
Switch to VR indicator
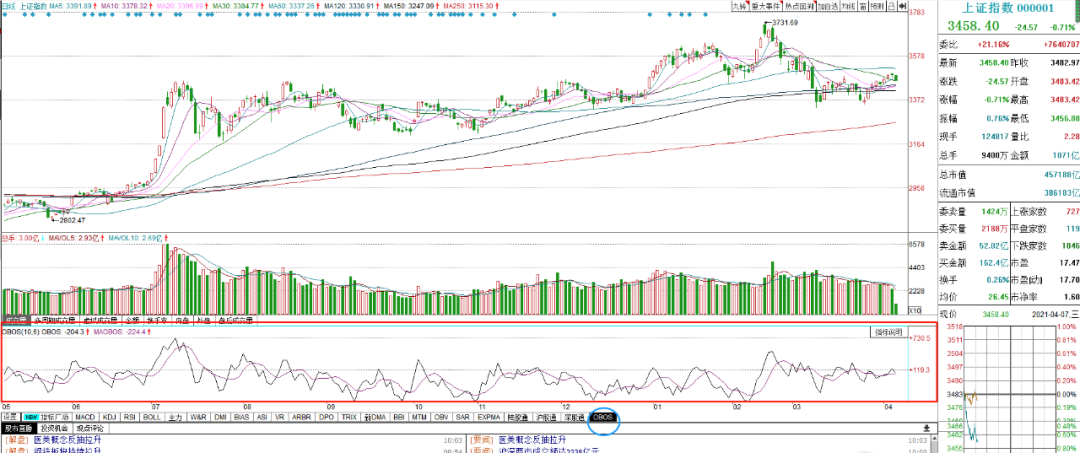[x=280, y=417]
